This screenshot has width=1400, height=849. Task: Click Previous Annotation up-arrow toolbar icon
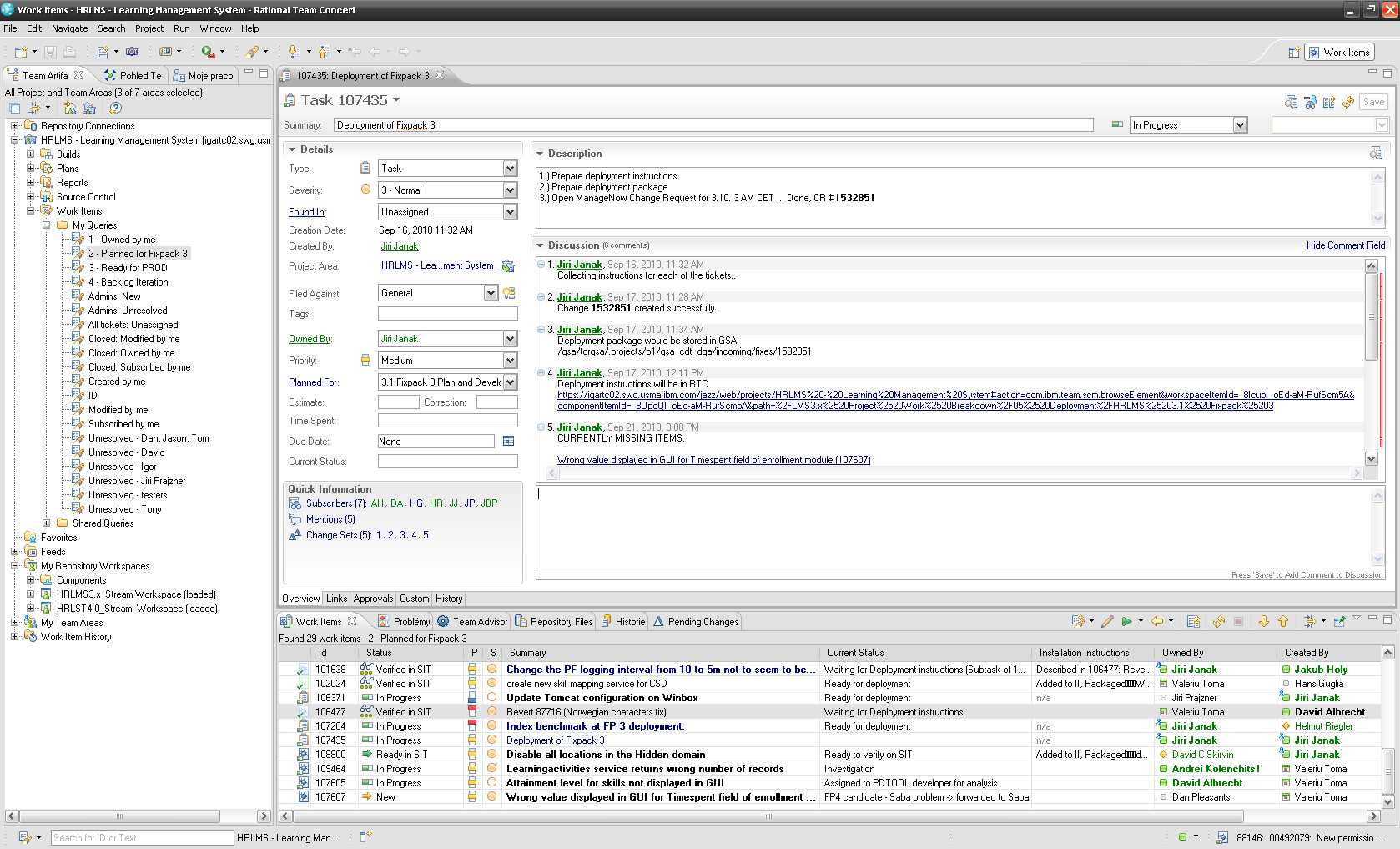coord(324,52)
